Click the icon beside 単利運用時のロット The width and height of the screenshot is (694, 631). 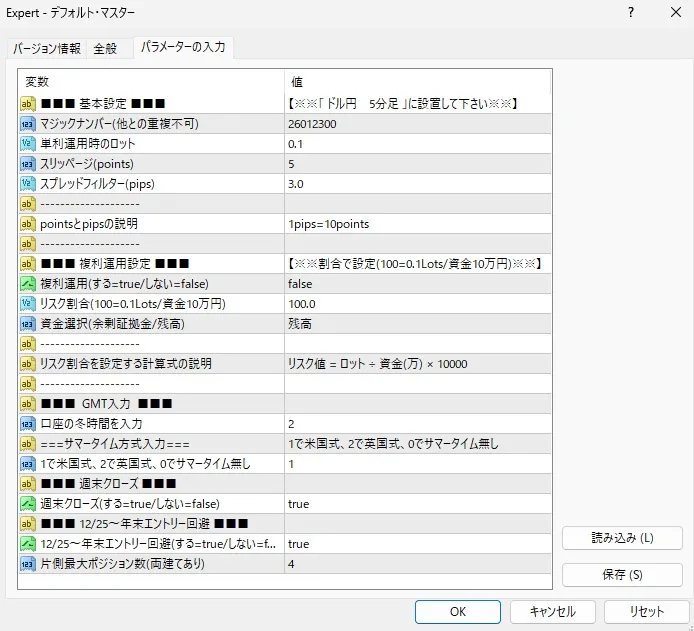tap(28, 144)
